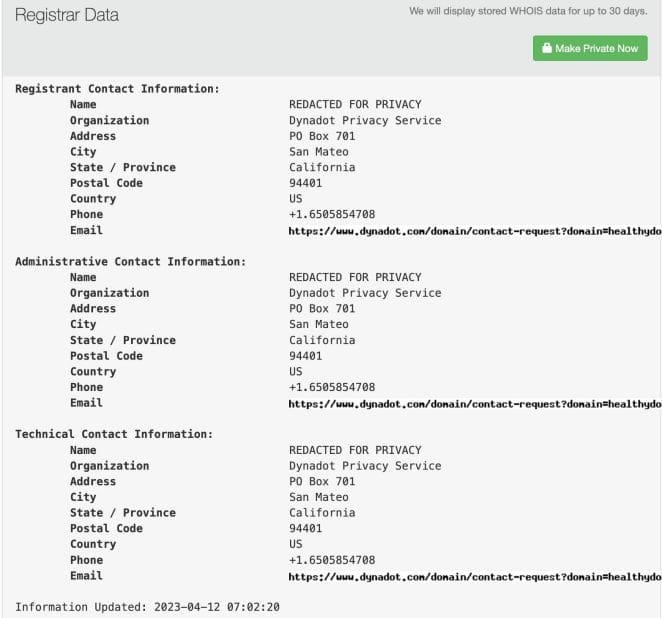Select Registrant postal code 94401
Screen dimensions: 662x618
305,183
